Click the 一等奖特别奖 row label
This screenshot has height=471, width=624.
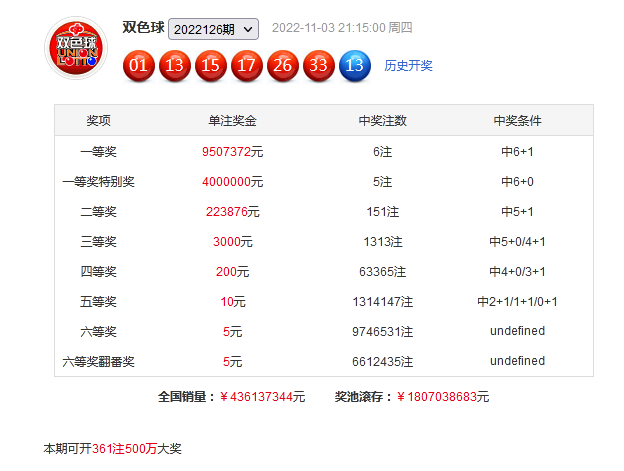coord(98,182)
